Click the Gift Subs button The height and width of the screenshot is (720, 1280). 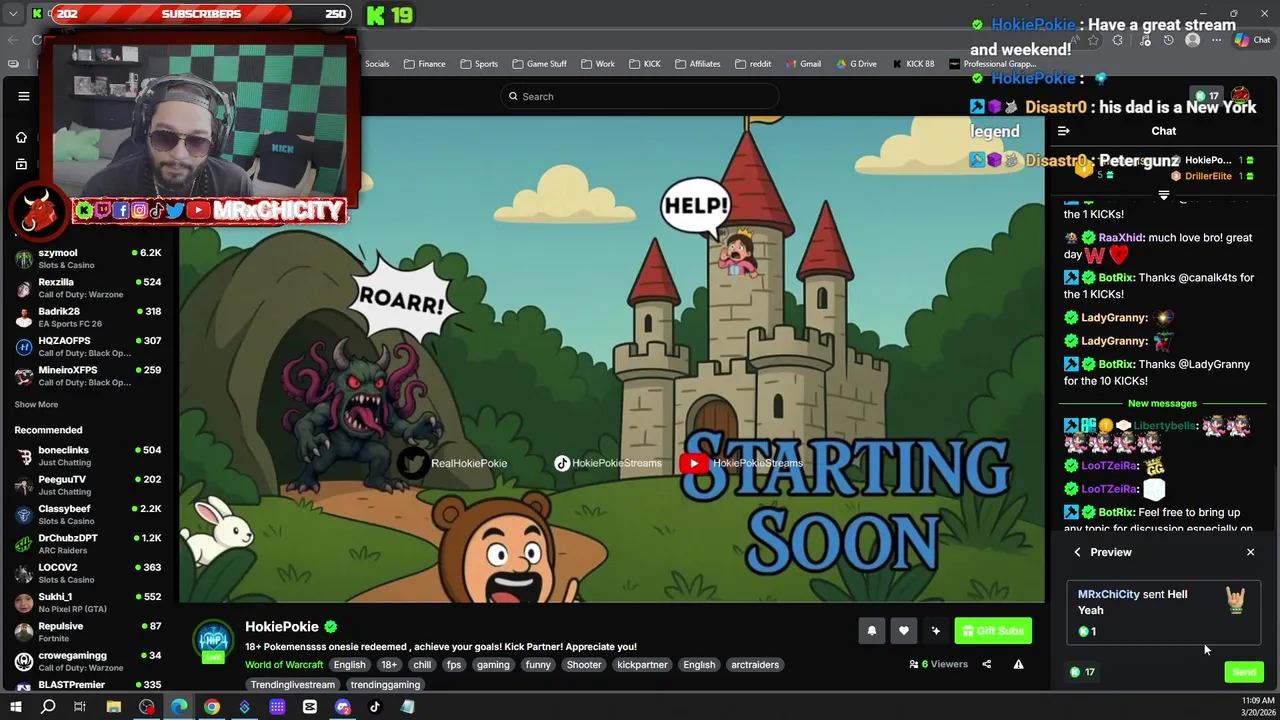click(x=993, y=631)
